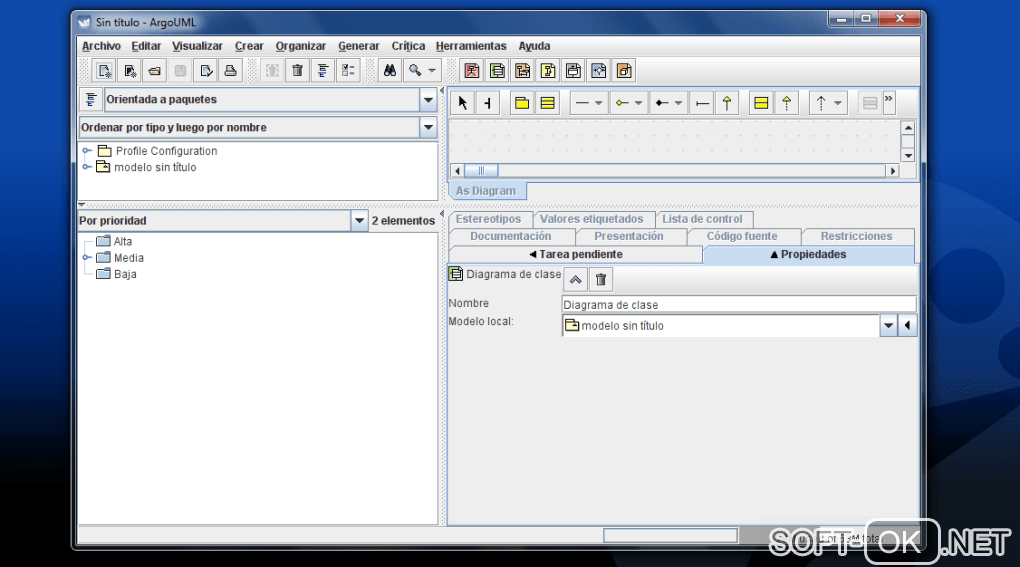Select the Baja priority folder
The height and width of the screenshot is (567, 1020).
coord(116,274)
